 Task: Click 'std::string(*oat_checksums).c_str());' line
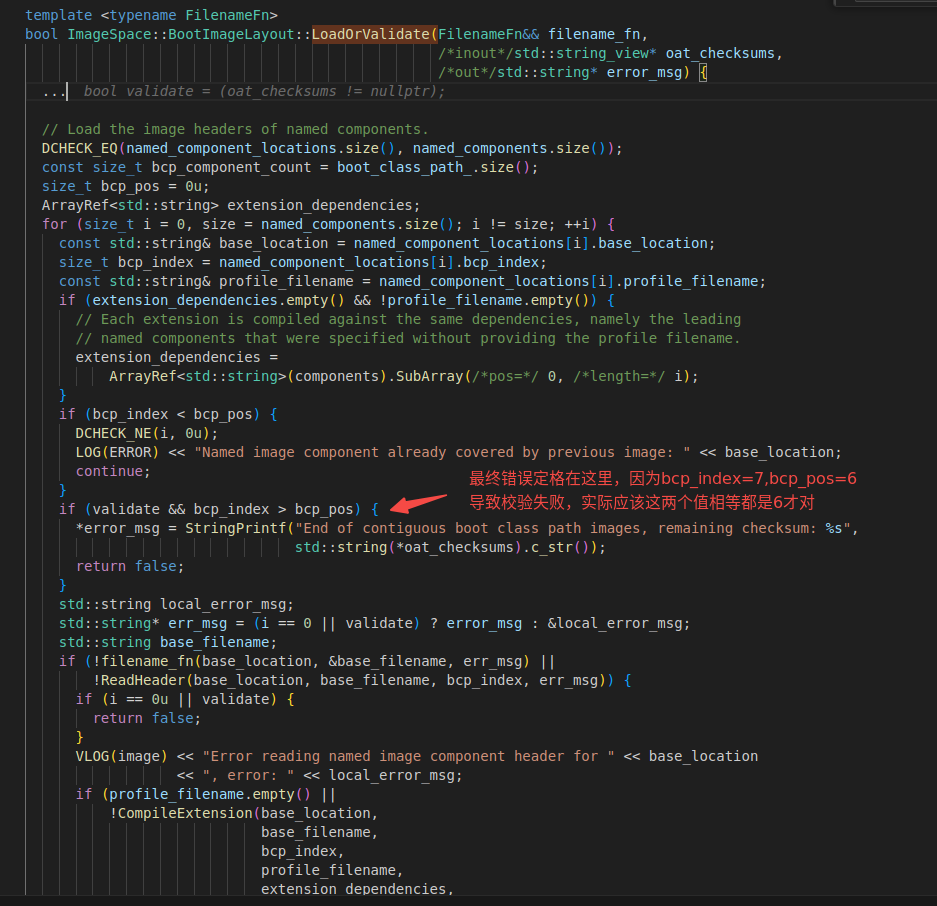coord(450,548)
